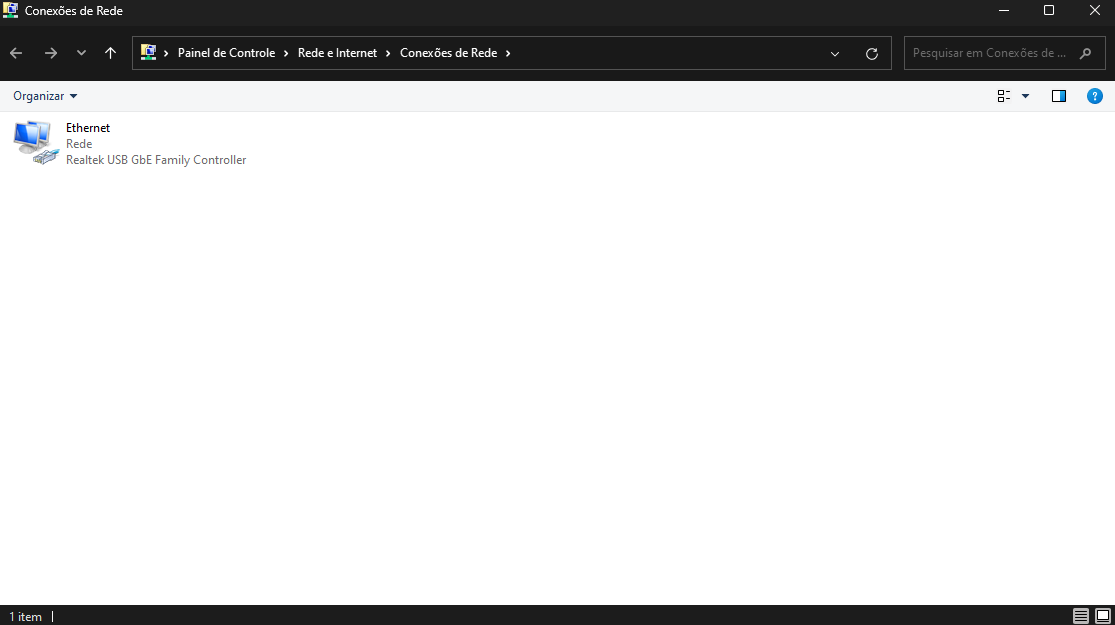Click the Realtek USB GbE Family Controller text
The image size is (1115, 625).
click(156, 160)
